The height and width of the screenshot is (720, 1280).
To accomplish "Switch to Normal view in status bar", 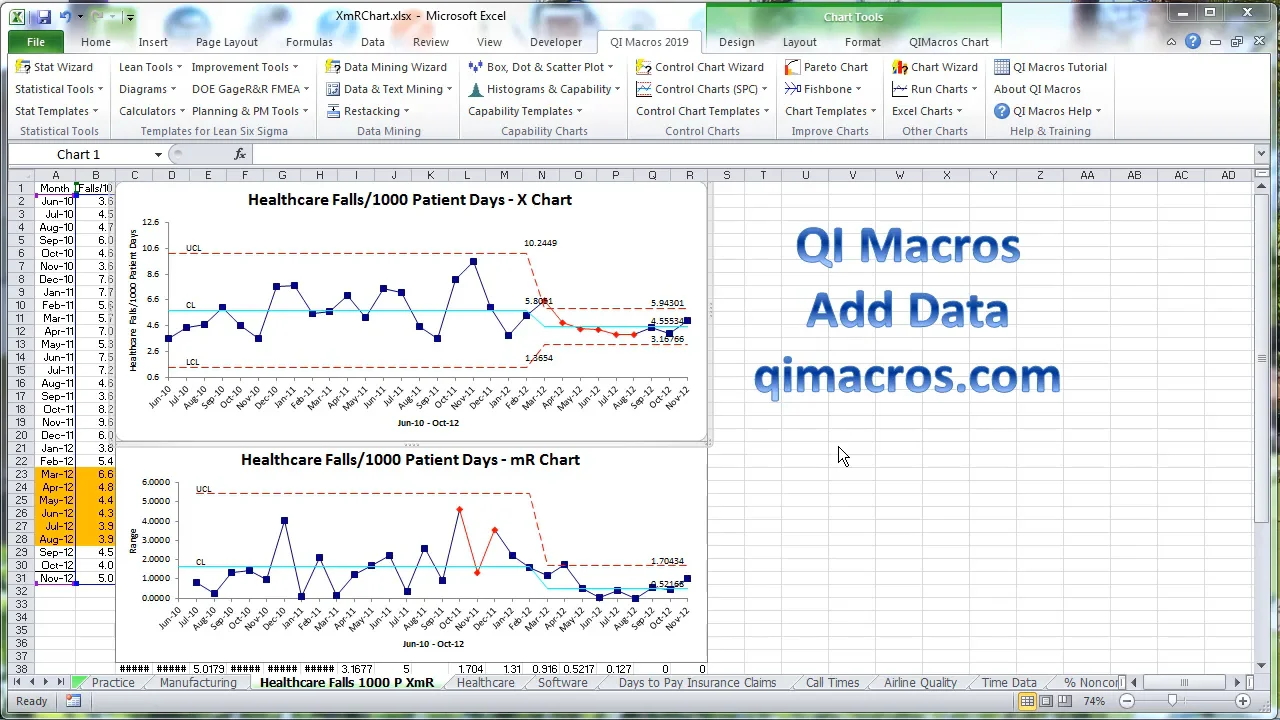I will [1028, 701].
